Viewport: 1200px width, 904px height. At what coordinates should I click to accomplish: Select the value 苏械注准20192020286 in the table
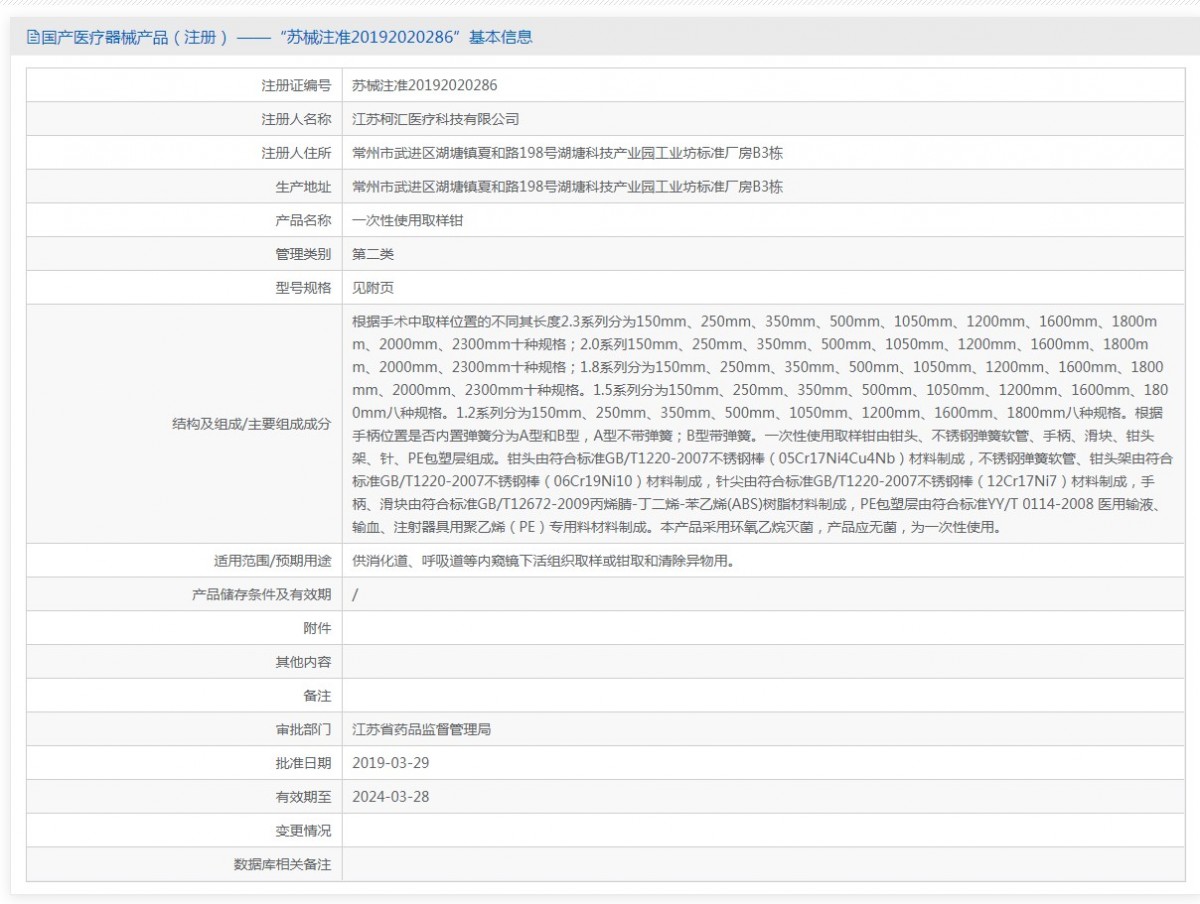click(x=425, y=85)
